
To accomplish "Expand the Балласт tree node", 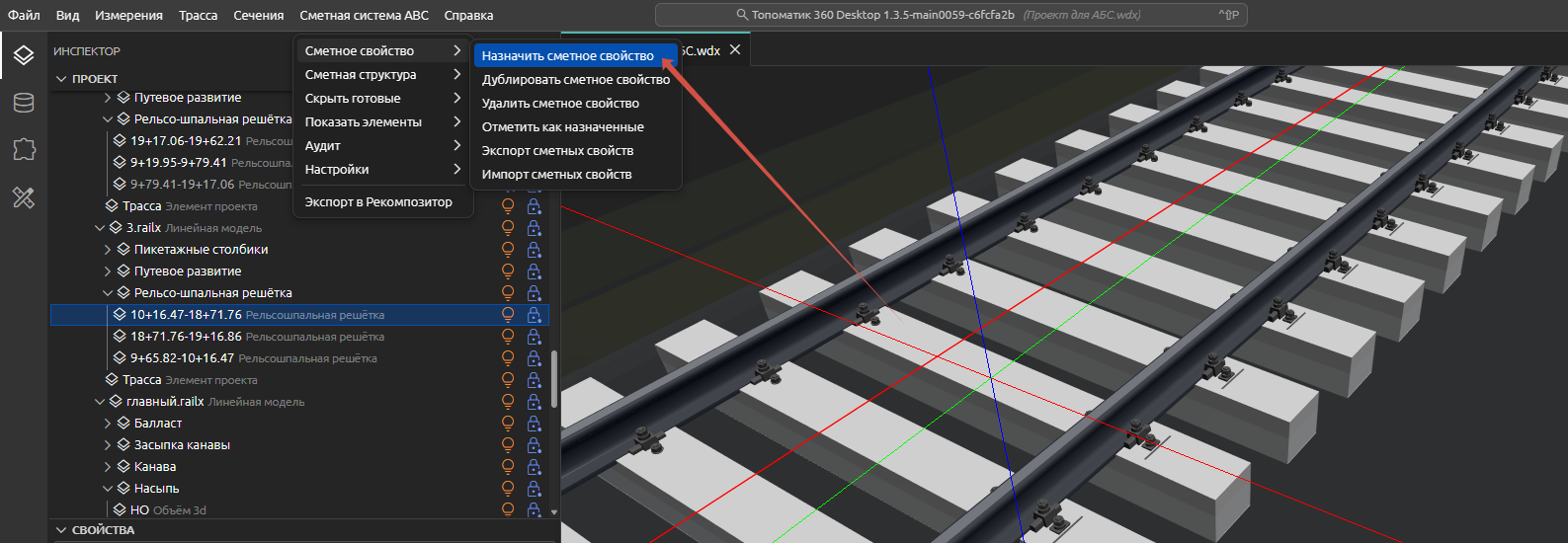I will pos(108,424).
